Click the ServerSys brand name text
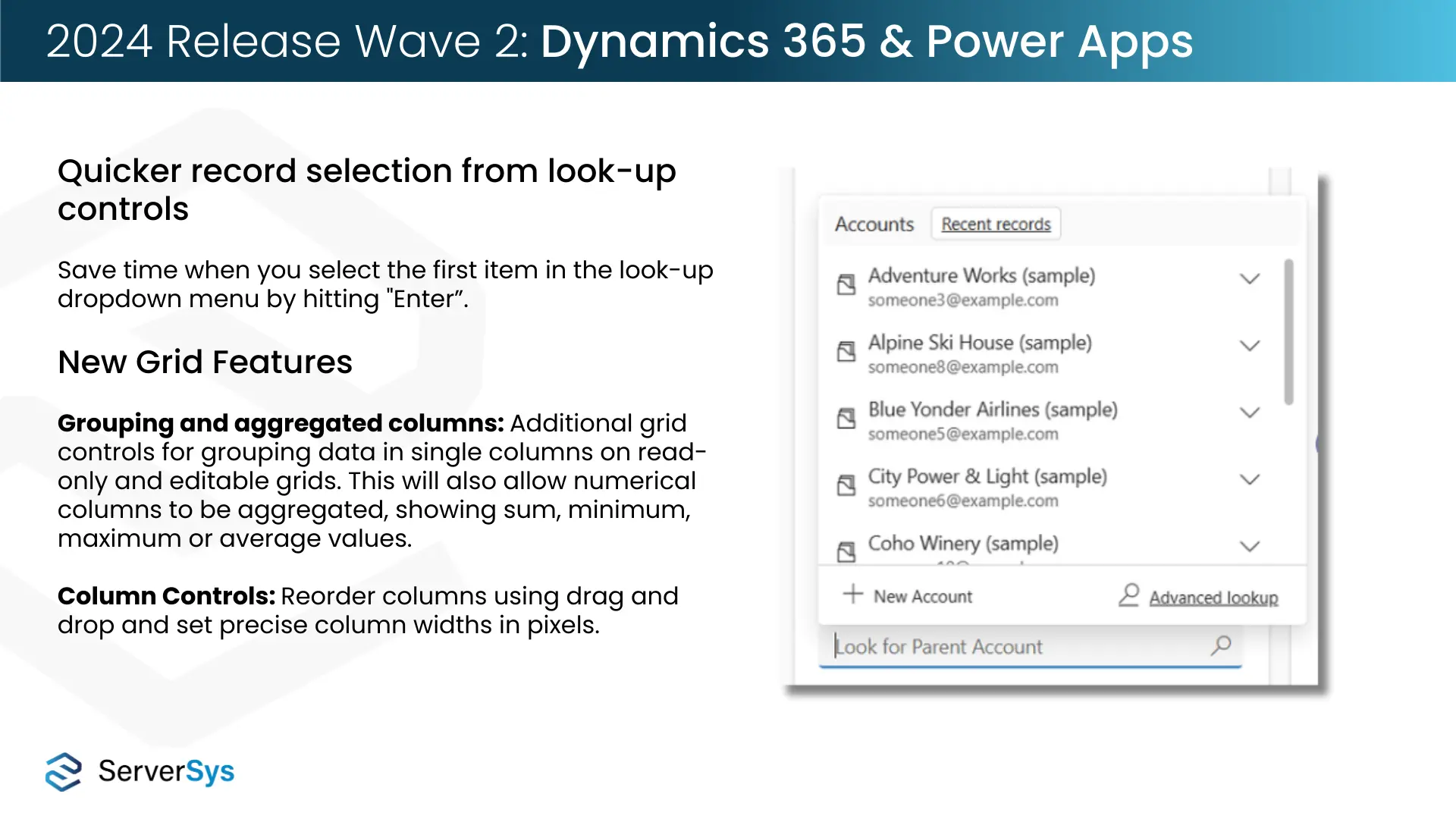Viewport: 1456px width, 819px height. [x=166, y=771]
